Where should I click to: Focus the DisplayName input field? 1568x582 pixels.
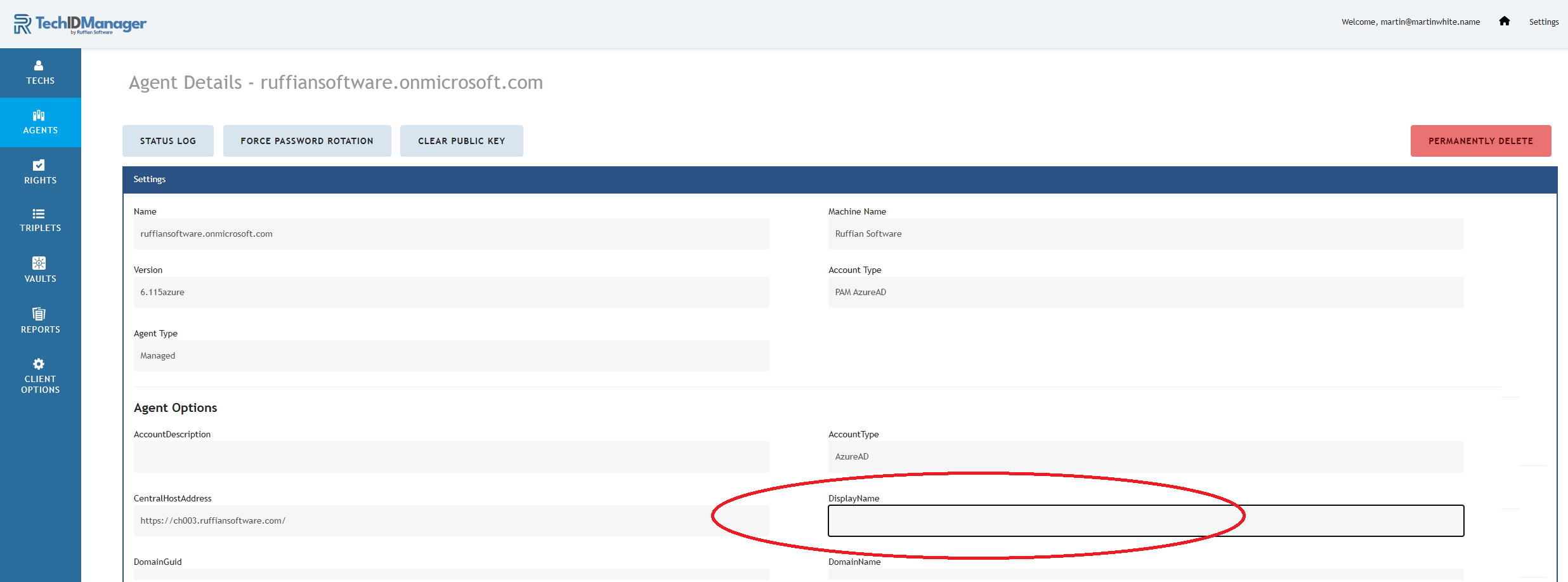click(x=1146, y=520)
